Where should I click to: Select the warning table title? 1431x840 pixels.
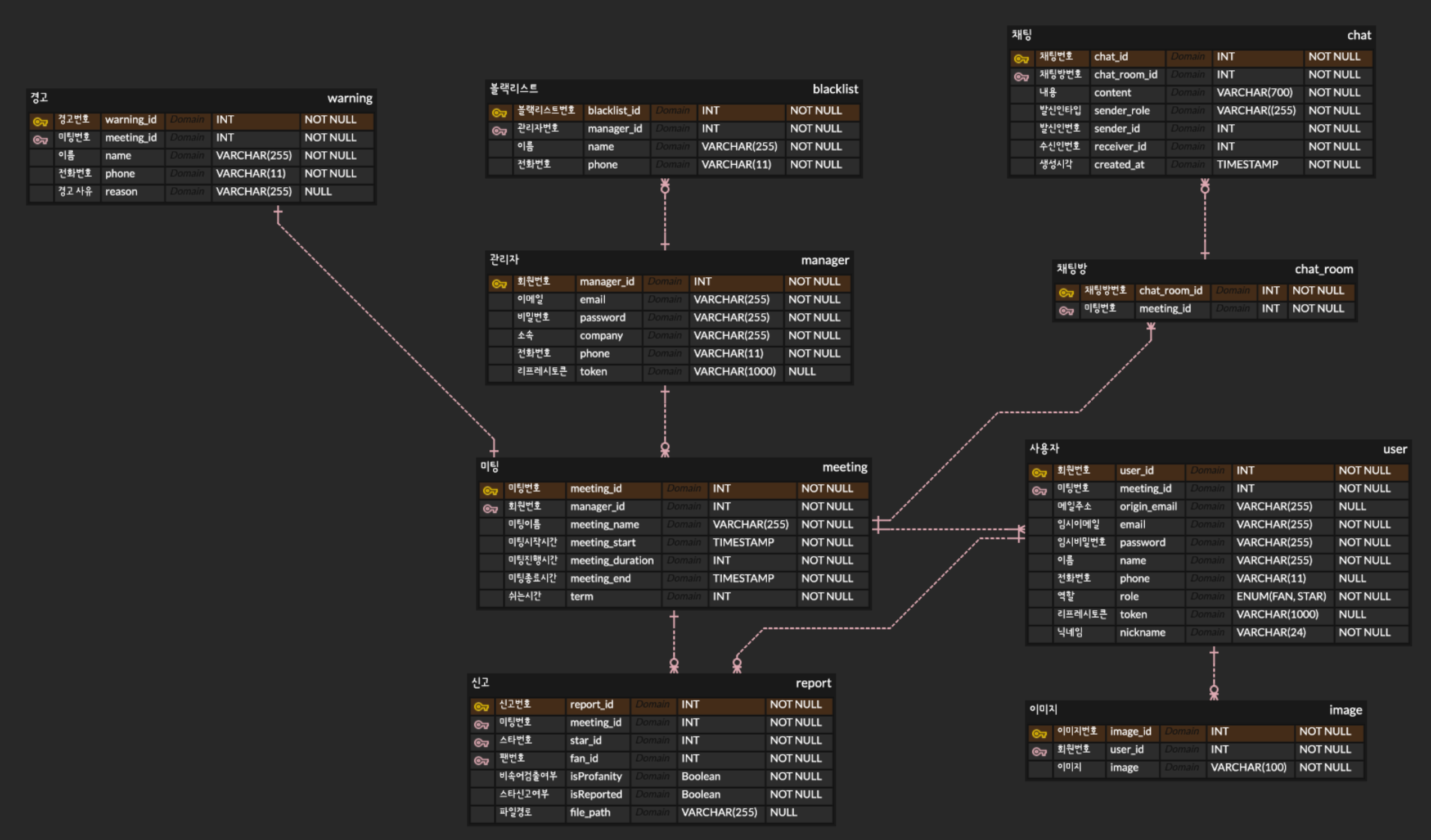tap(350, 98)
